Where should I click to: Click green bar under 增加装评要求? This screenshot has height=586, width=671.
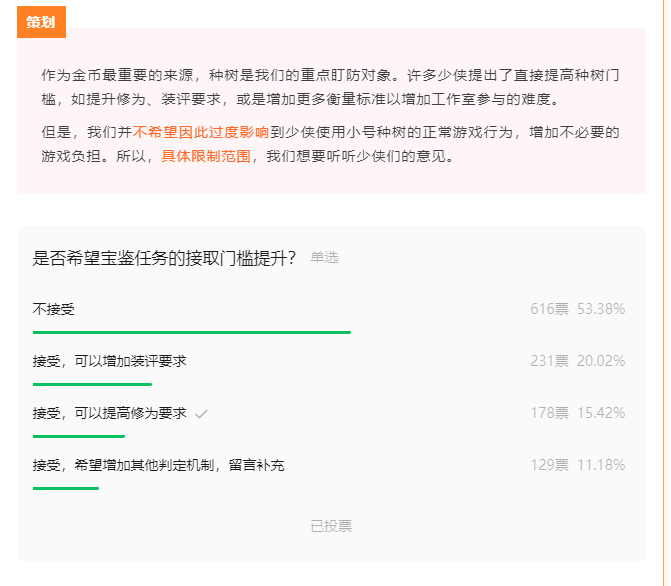(92, 383)
